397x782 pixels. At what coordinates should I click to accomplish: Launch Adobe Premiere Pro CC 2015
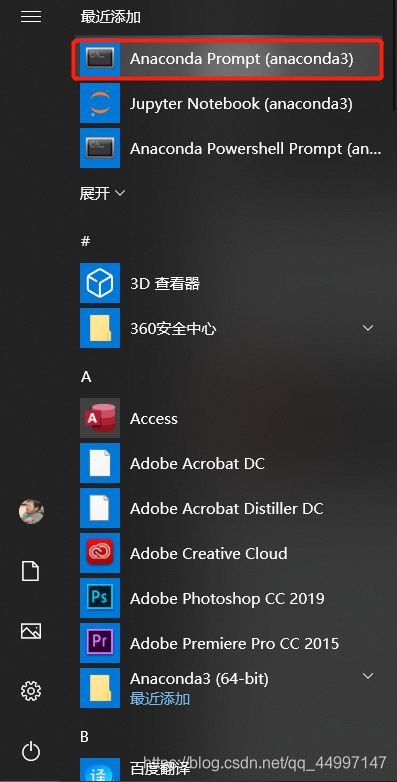point(232,642)
